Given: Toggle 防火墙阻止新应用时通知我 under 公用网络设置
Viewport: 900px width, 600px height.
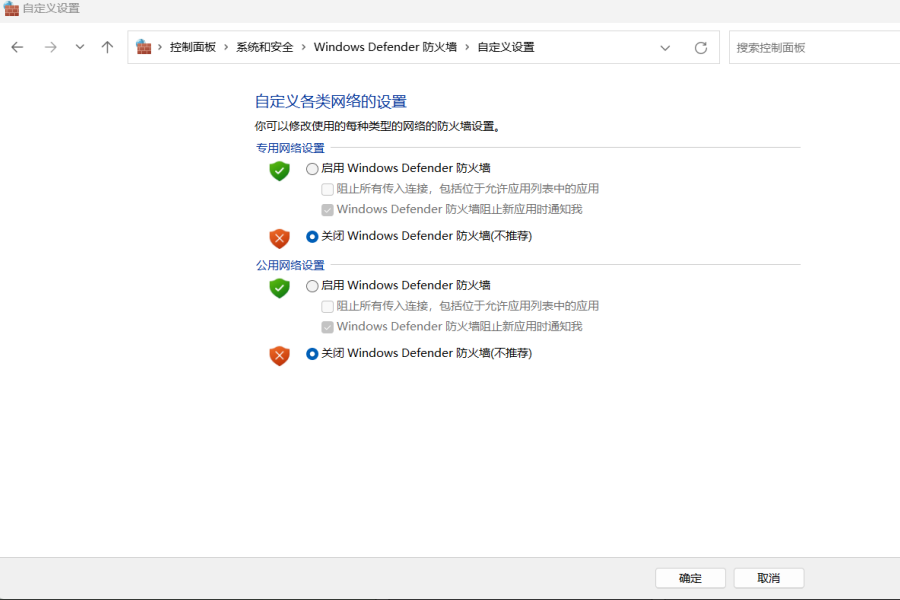Looking at the screenshot, I should 328,327.
